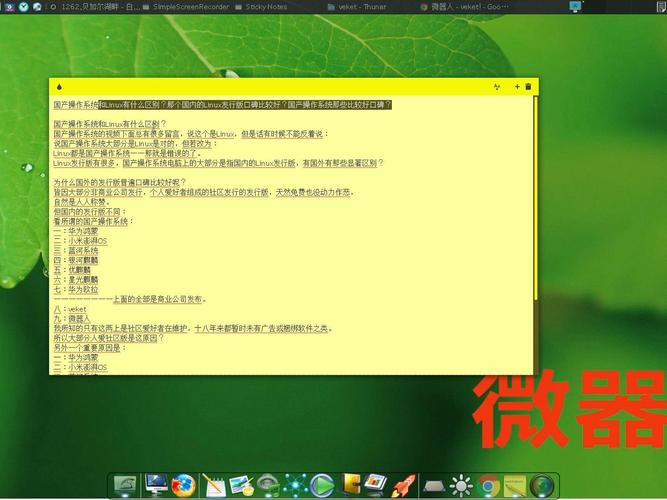The width and height of the screenshot is (667, 500).
Task: Launch Firefox from the dock
Action: tap(183, 486)
